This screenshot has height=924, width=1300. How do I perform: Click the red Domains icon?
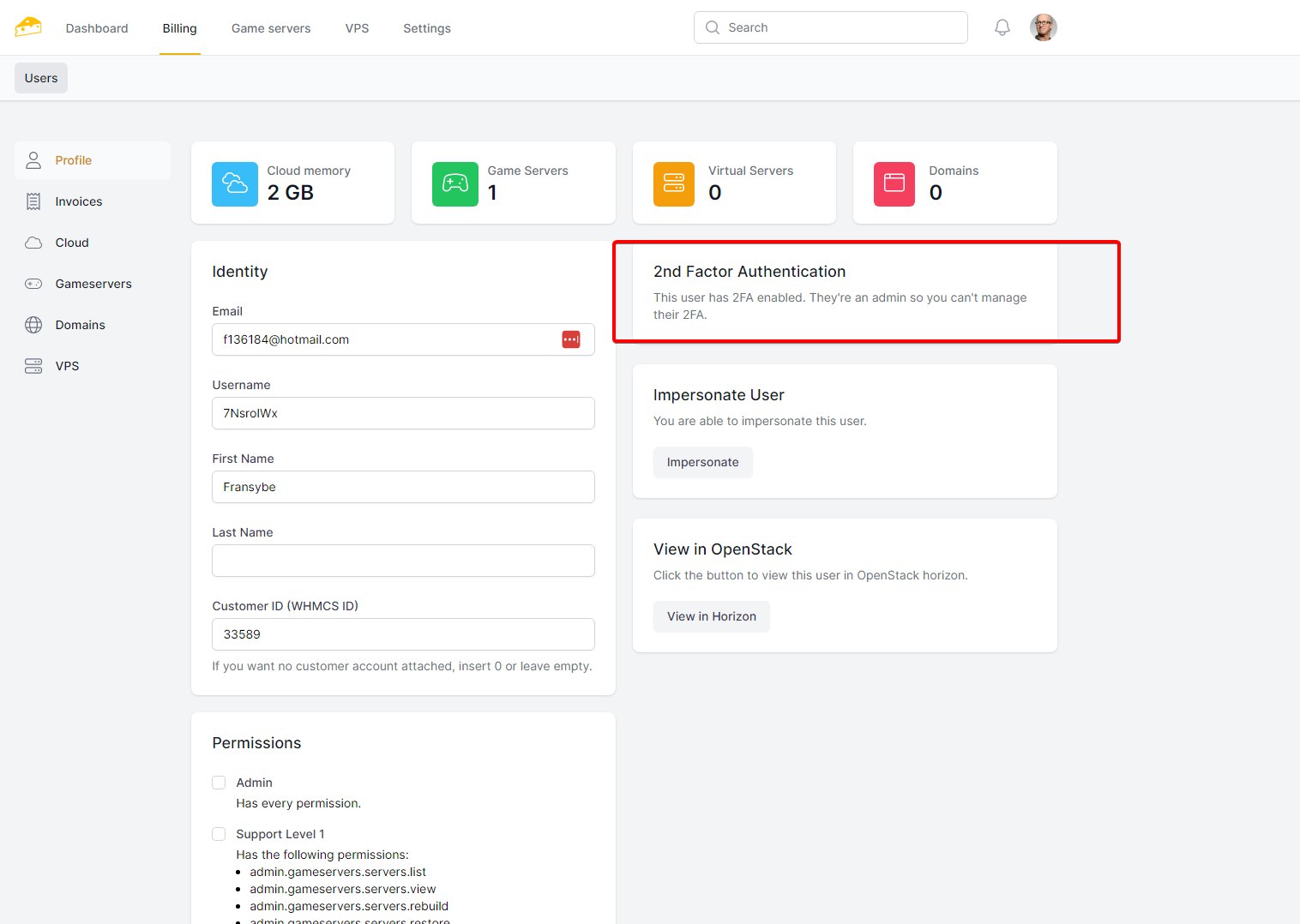(x=894, y=183)
